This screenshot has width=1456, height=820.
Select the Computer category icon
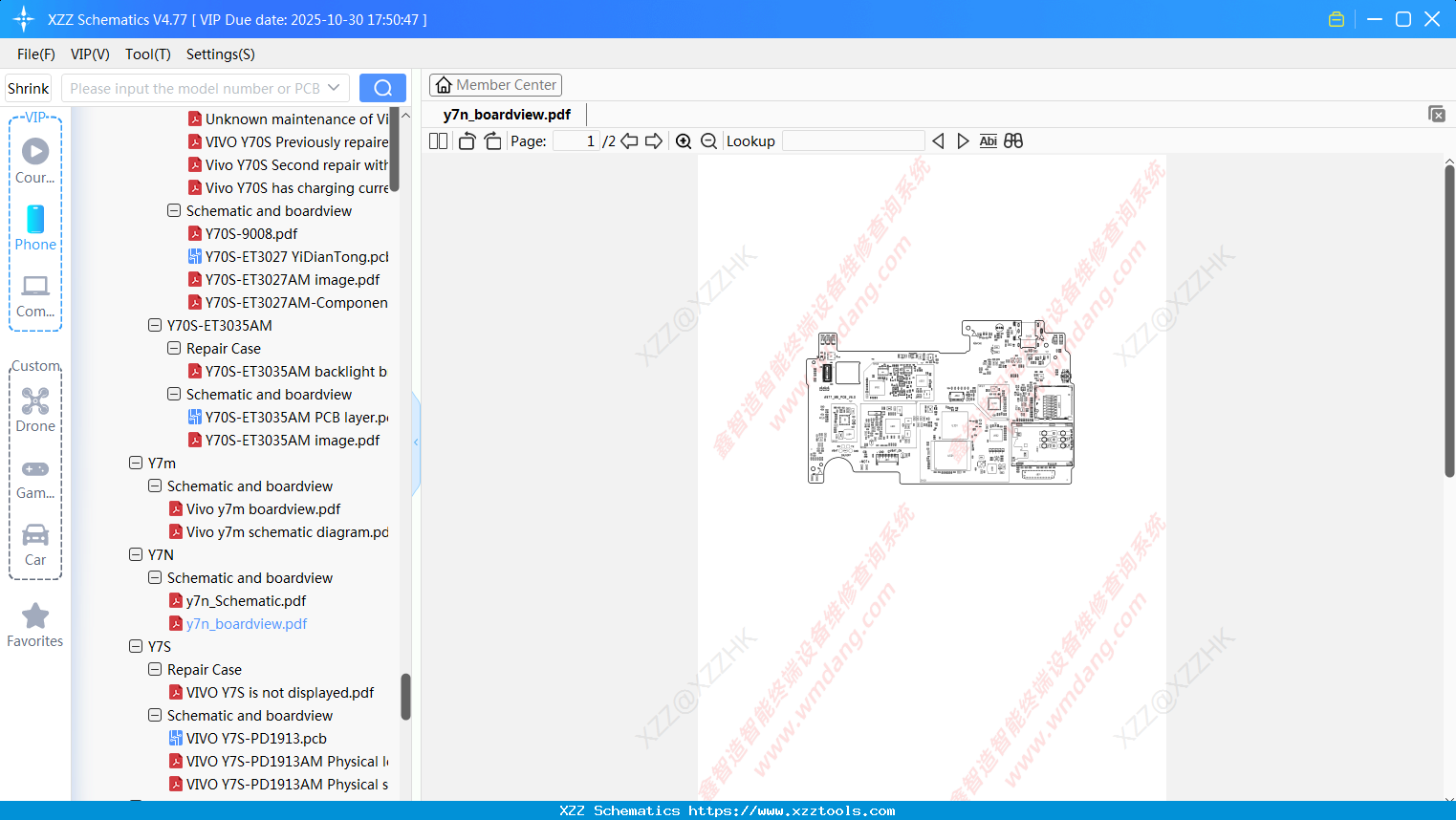coord(35,286)
